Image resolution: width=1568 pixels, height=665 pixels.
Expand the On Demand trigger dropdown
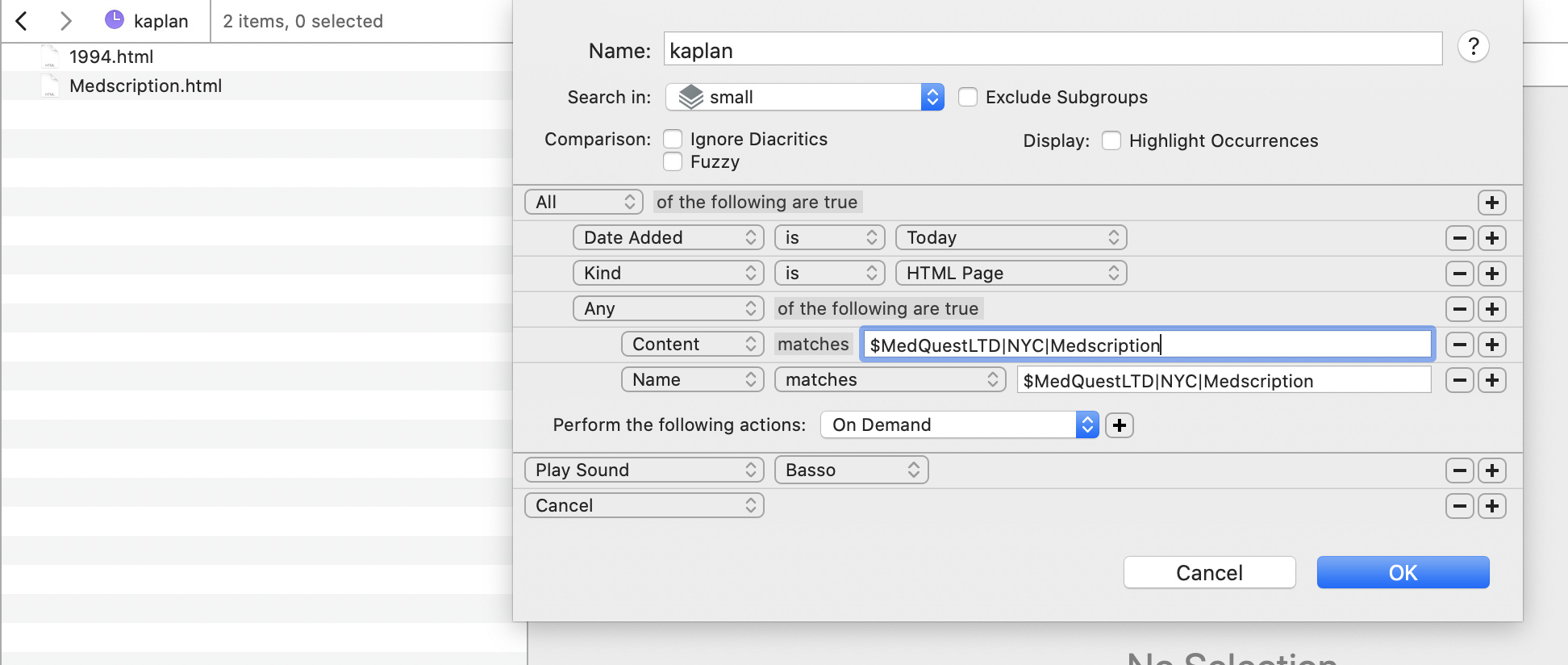pyautogui.click(x=959, y=425)
